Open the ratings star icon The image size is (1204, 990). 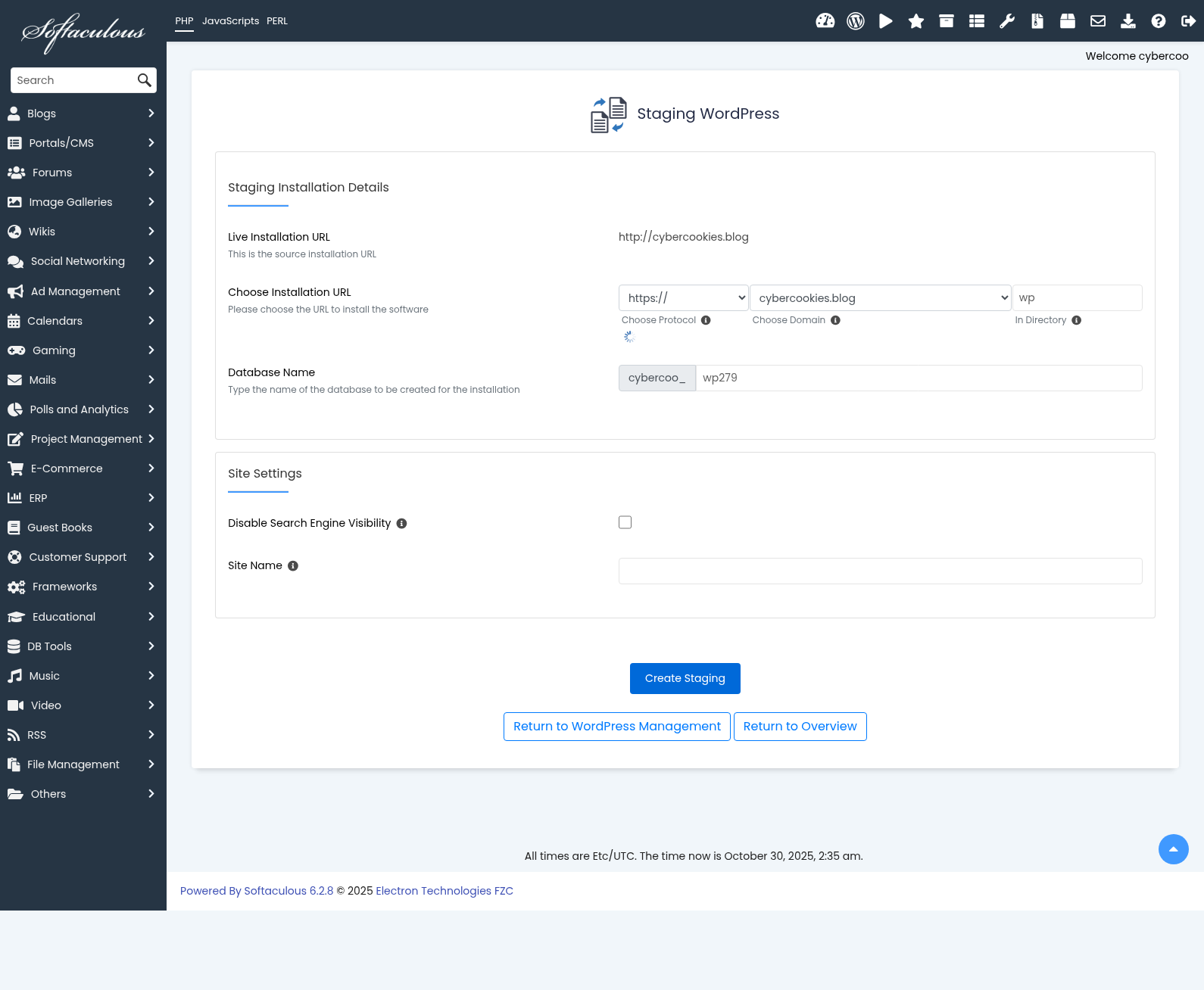click(x=916, y=21)
